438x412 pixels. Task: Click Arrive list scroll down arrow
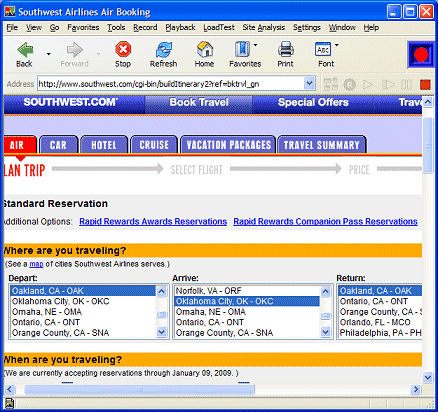[325, 332]
